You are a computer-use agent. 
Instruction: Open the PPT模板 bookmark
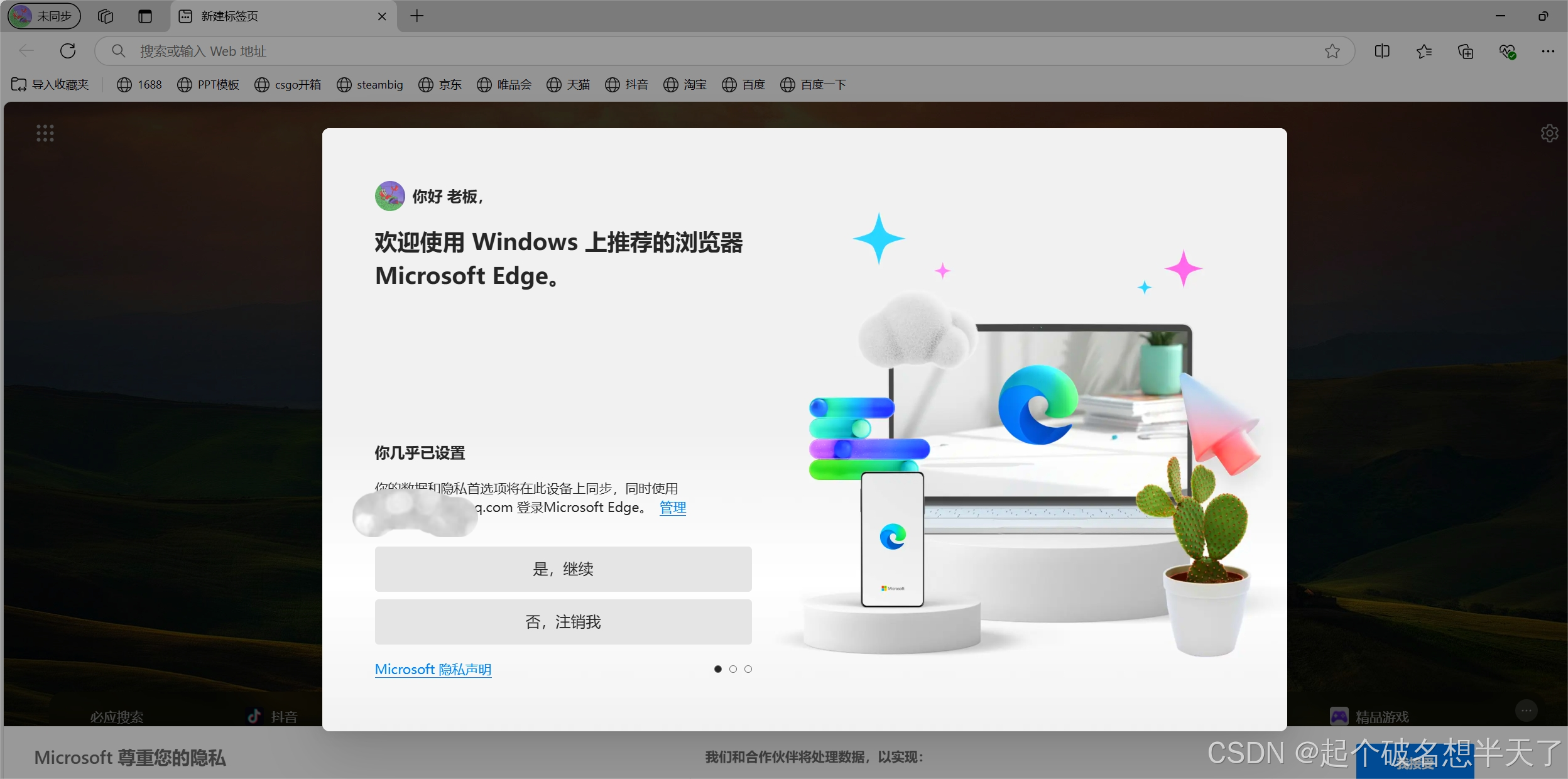point(209,84)
